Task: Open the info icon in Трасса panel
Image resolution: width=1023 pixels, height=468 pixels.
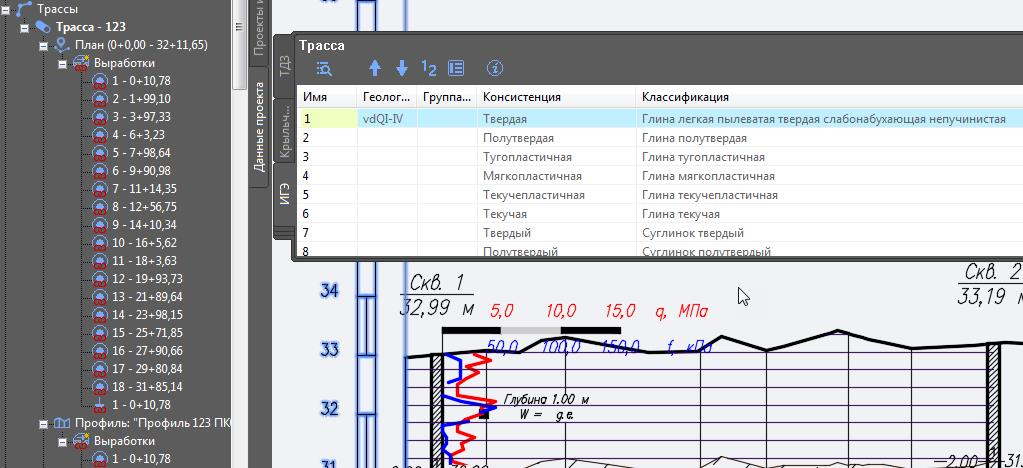Action: pos(495,68)
